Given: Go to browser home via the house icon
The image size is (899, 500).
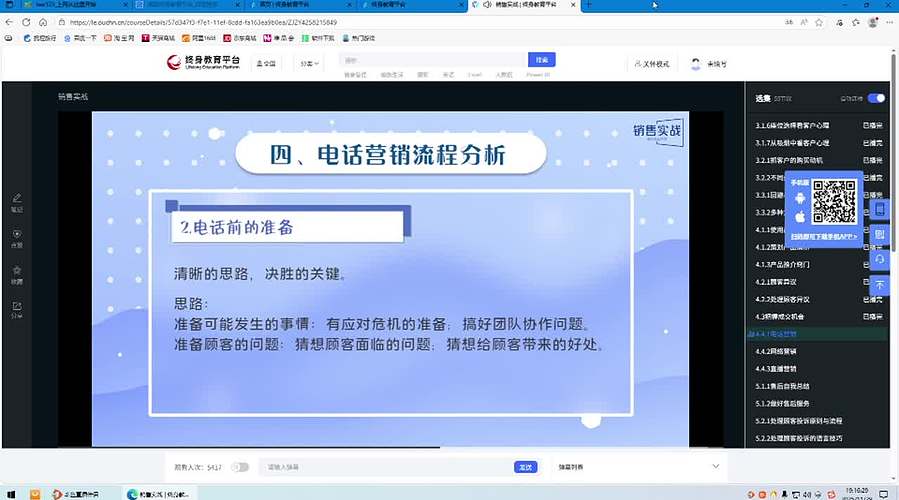Looking at the screenshot, I should click(43, 22).
